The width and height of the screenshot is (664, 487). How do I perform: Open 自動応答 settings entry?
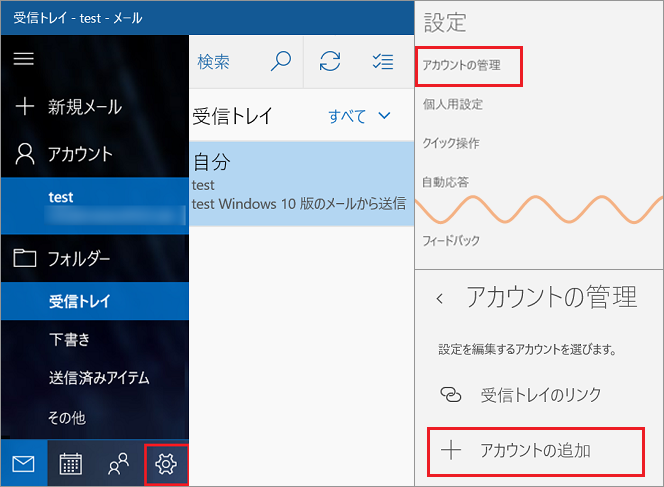pos(445,182)
